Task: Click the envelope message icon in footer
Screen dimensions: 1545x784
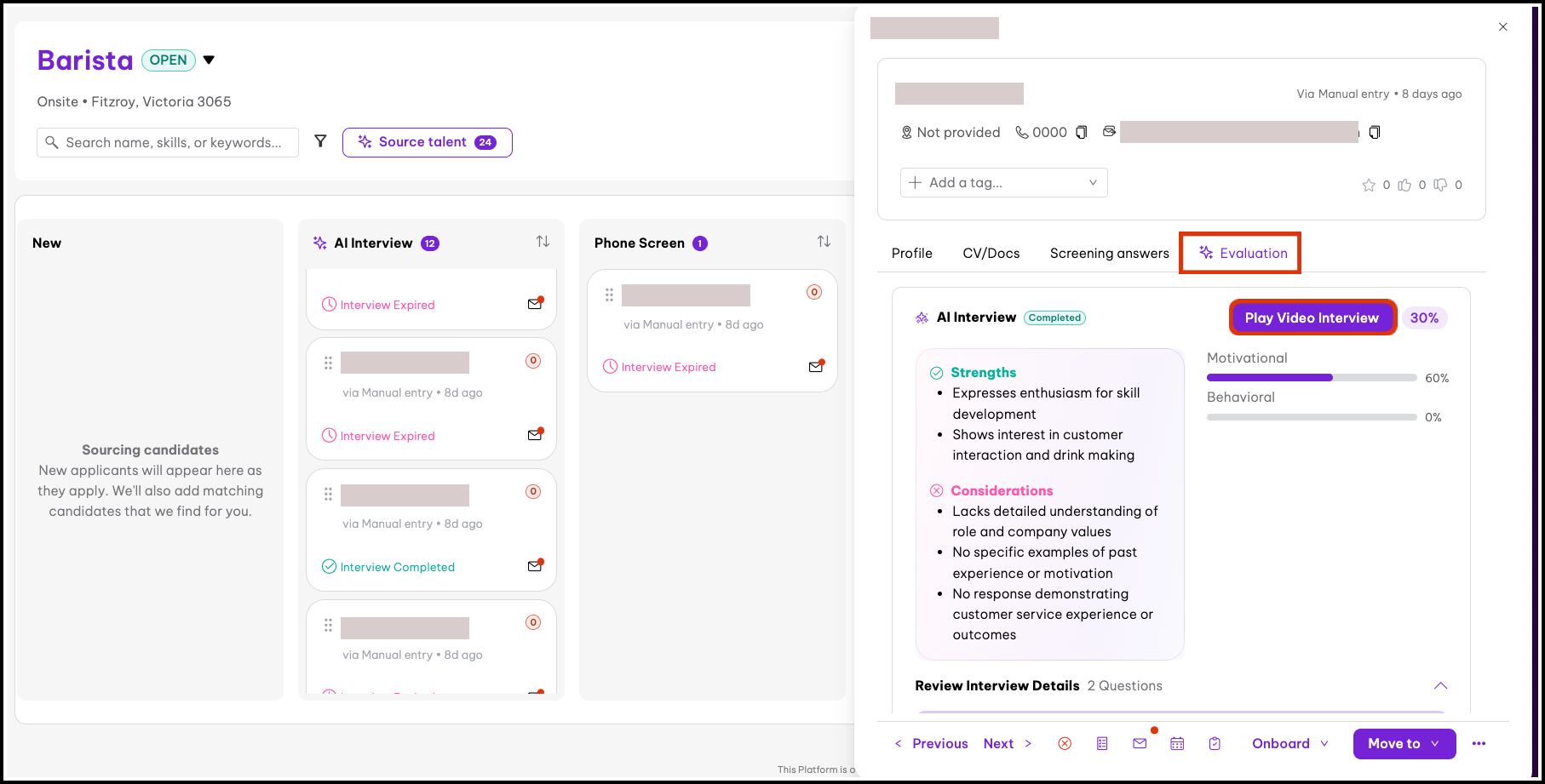Action: pos(1140,743)
